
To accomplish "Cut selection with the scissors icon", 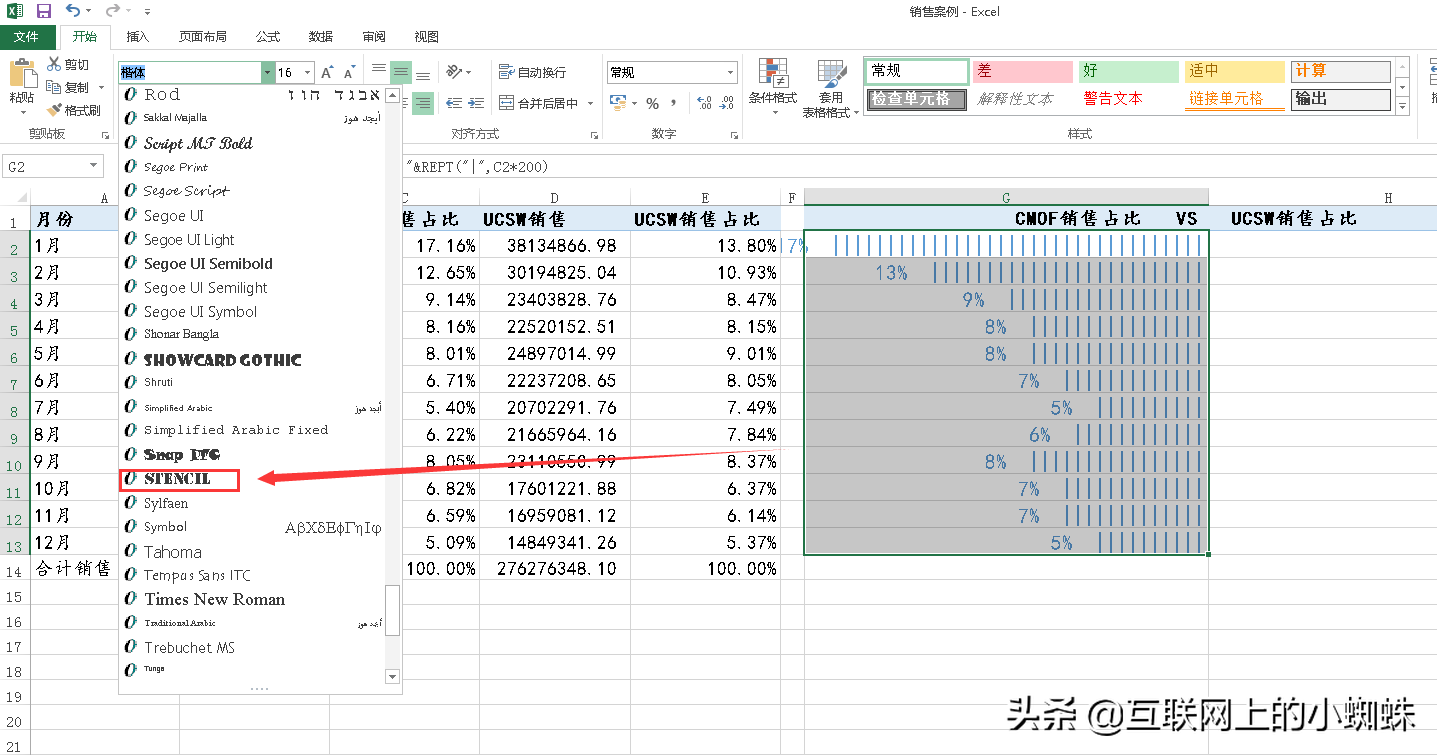I will point(54,64).
